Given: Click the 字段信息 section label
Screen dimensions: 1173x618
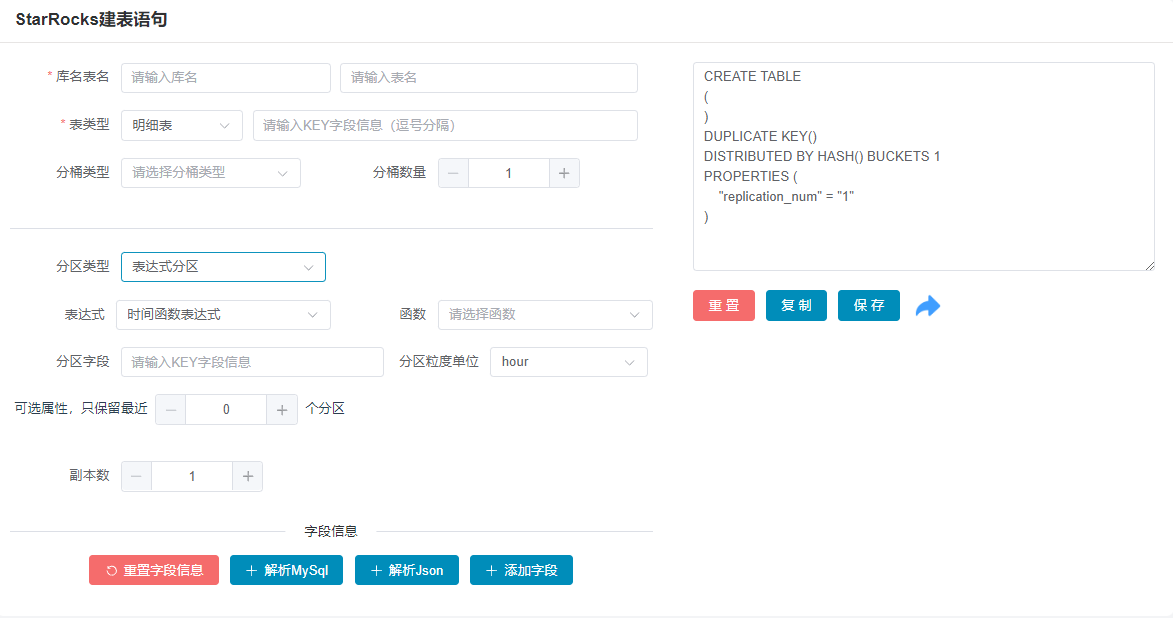Looking at the screenshot, I should 331,531.
